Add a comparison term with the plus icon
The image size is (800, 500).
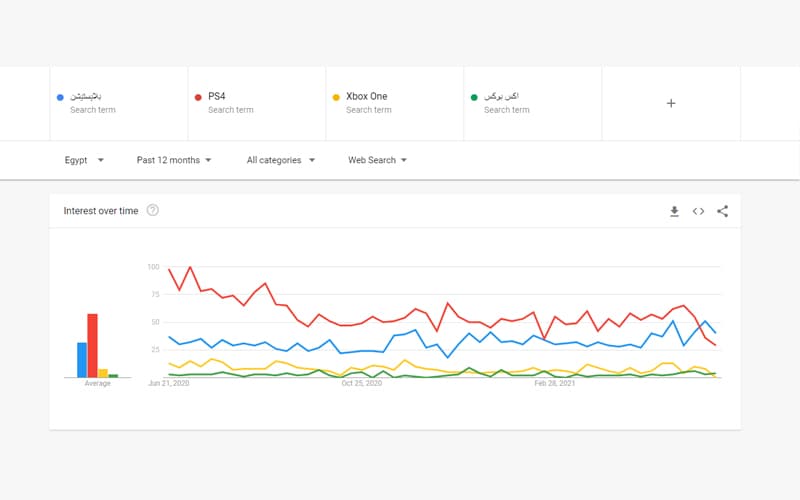point(671,103)
